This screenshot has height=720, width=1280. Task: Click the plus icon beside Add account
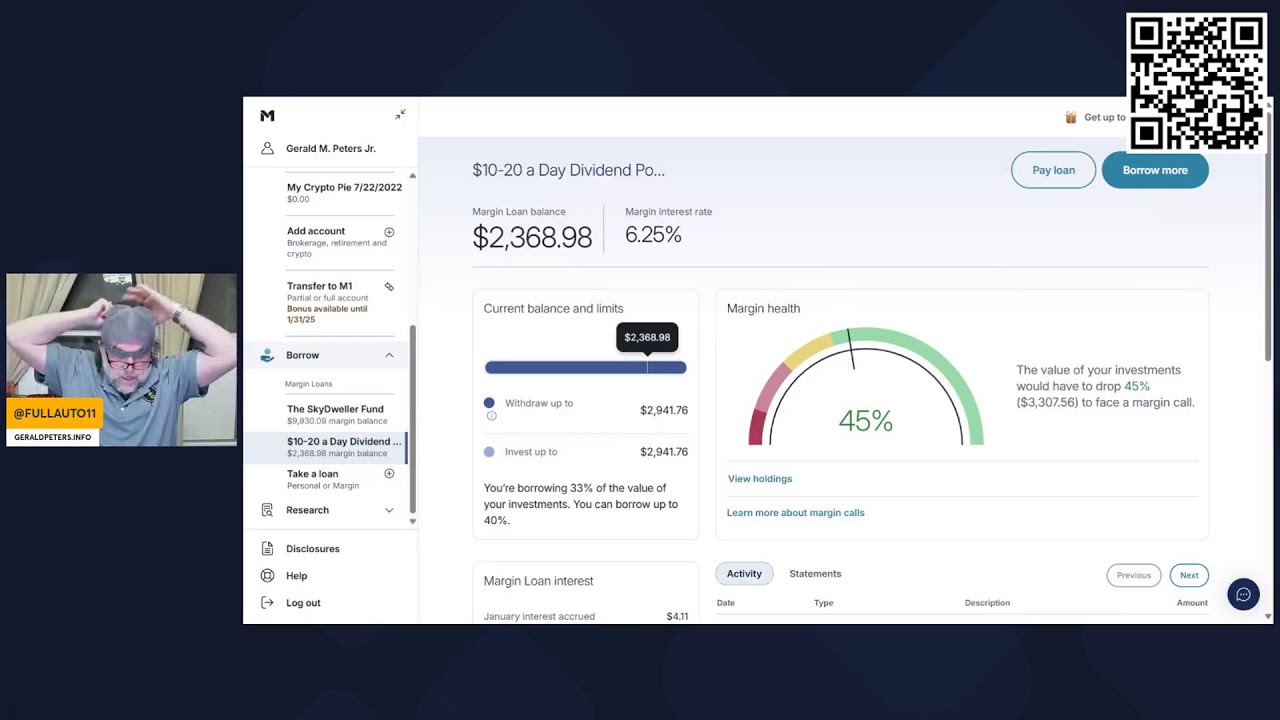(x=389, y=232)
